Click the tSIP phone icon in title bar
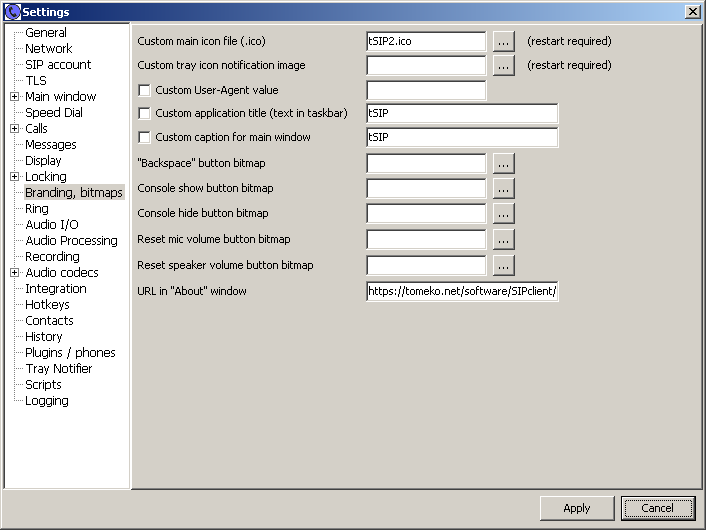Viewport: 706px width, 530px height. (12, 12)
